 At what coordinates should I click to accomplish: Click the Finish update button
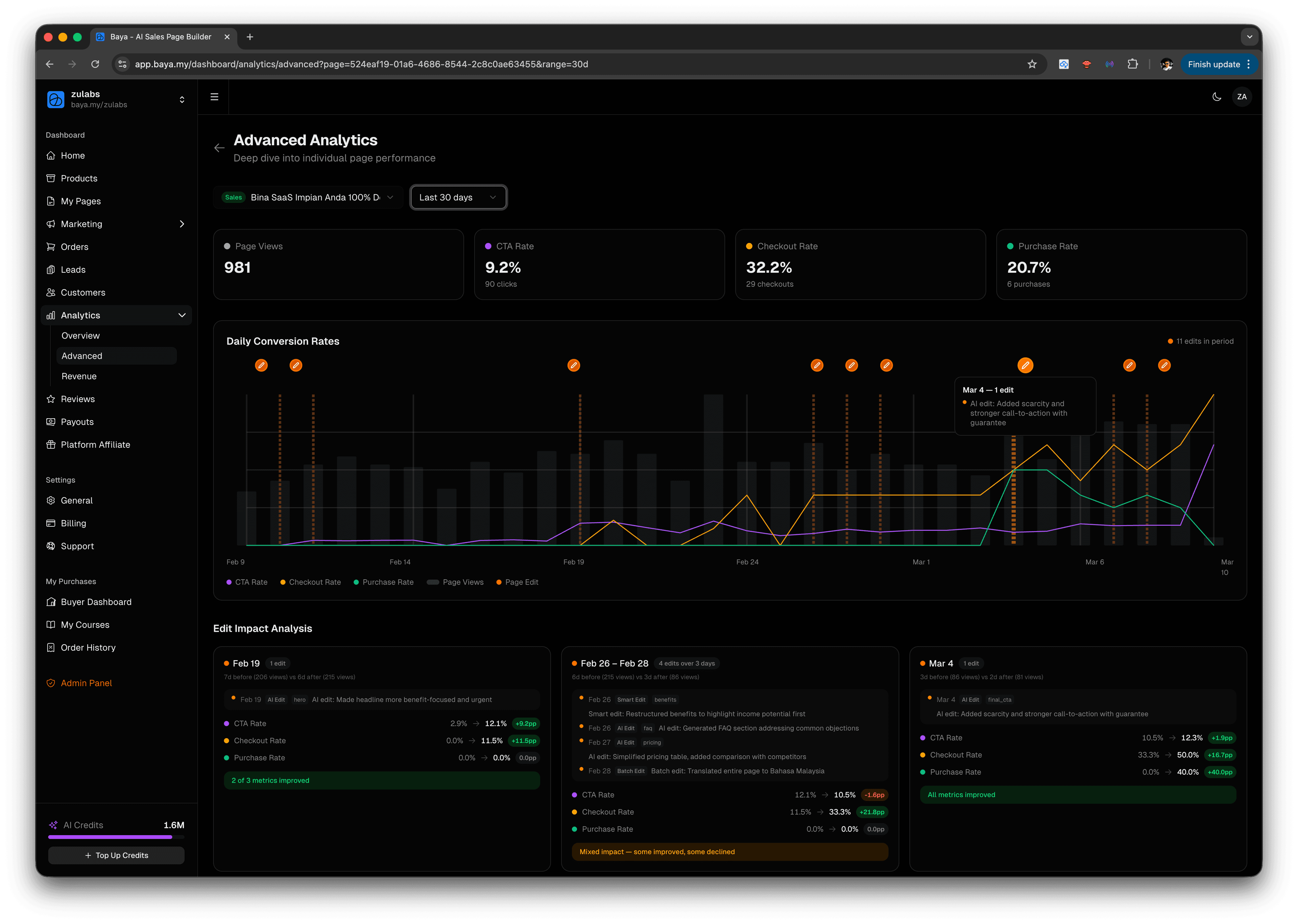1215,64
